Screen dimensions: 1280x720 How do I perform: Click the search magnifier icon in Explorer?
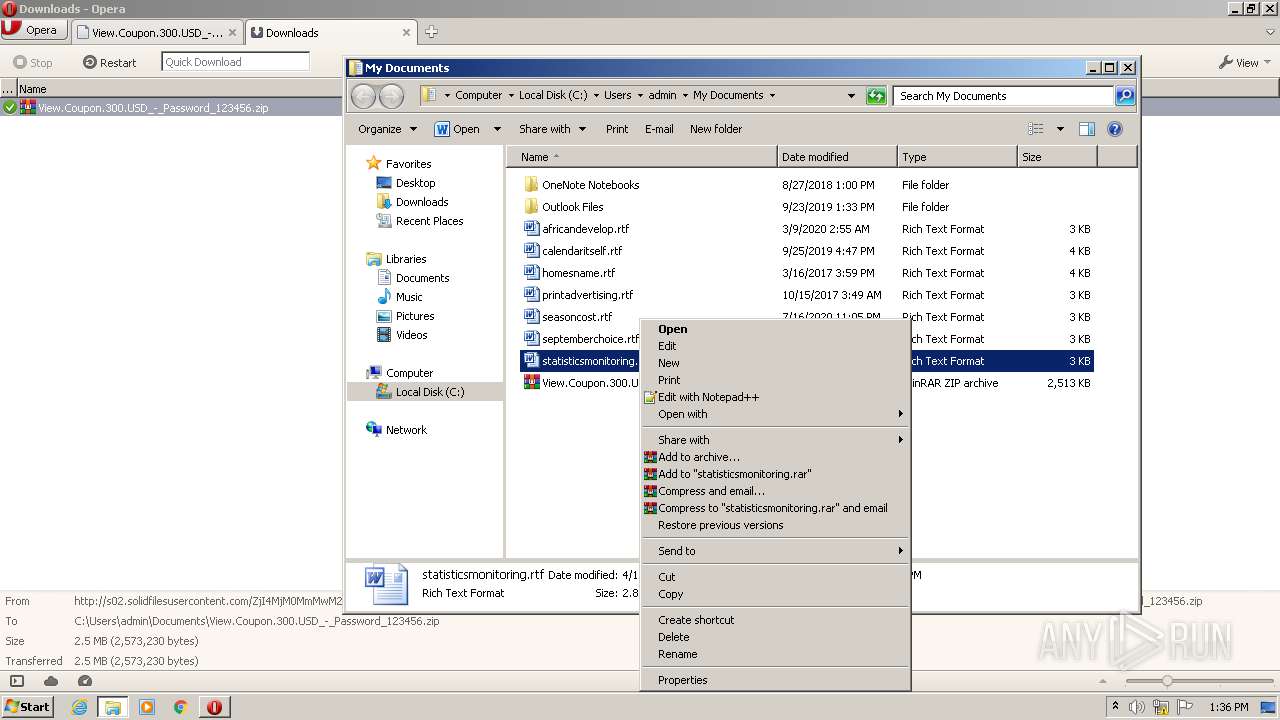pyautogui.click(x=1125, y=96)
